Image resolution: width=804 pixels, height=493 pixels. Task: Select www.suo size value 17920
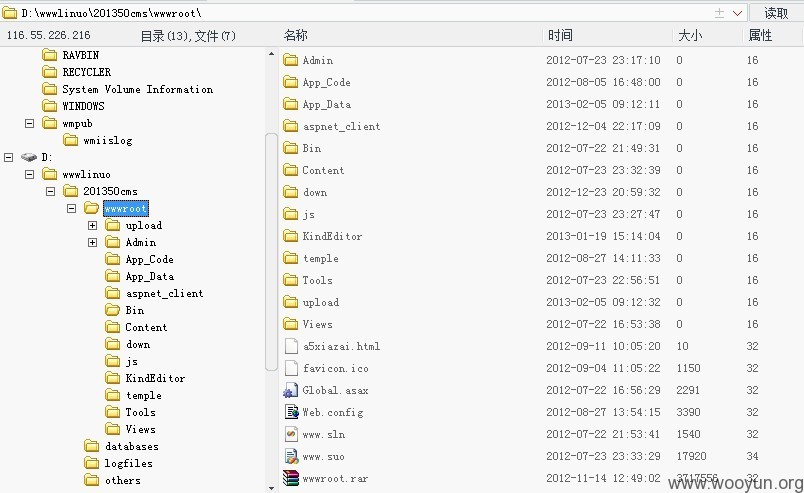point(691,456)
